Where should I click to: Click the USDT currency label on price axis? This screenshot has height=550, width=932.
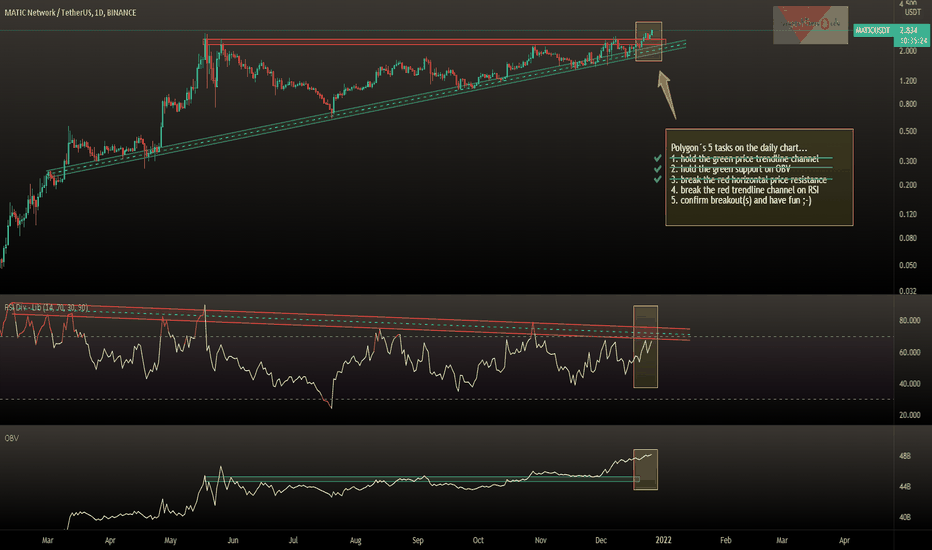click(x=912, y=12)
